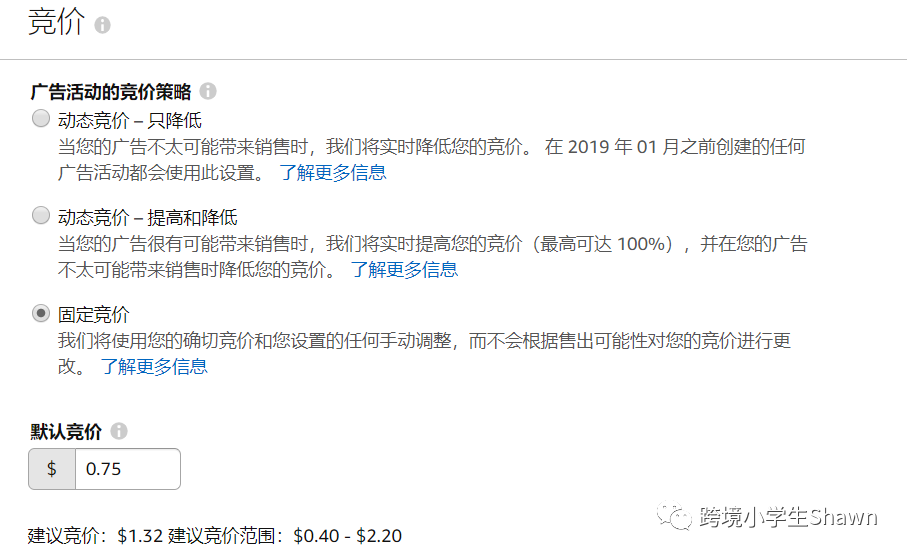Select the 动态竞价 – 只降低 radio button

click(41, 120)
